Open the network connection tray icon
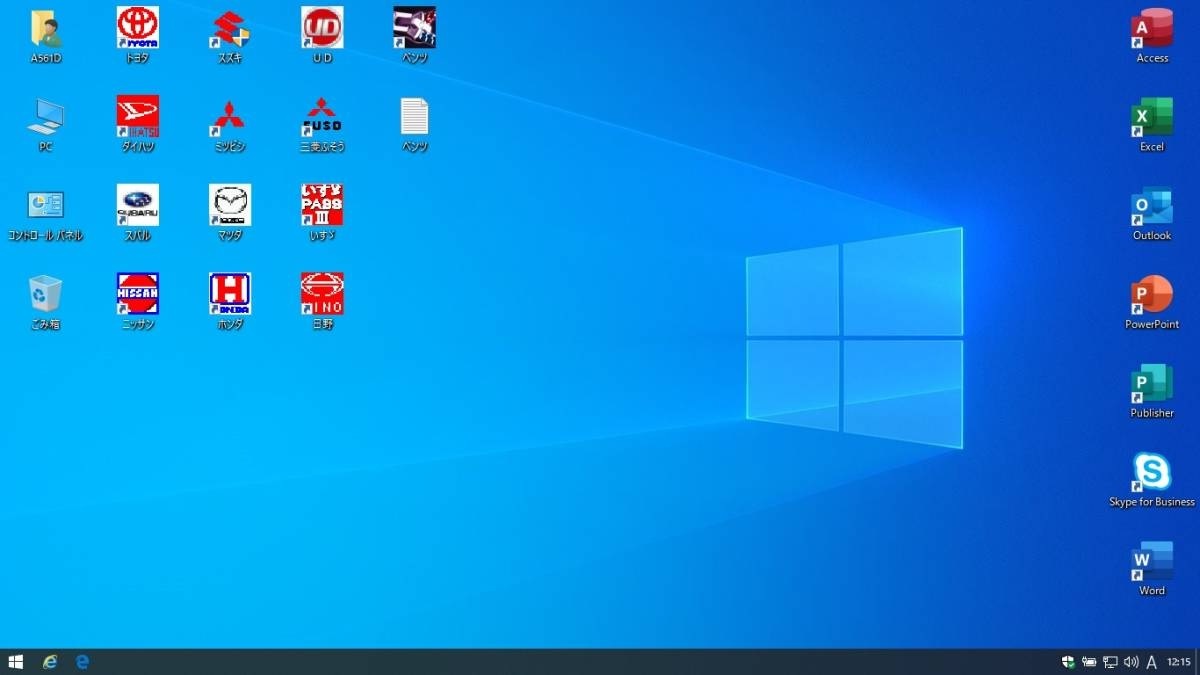The height and width of the screenshot is (675, 1200). 1110,662
